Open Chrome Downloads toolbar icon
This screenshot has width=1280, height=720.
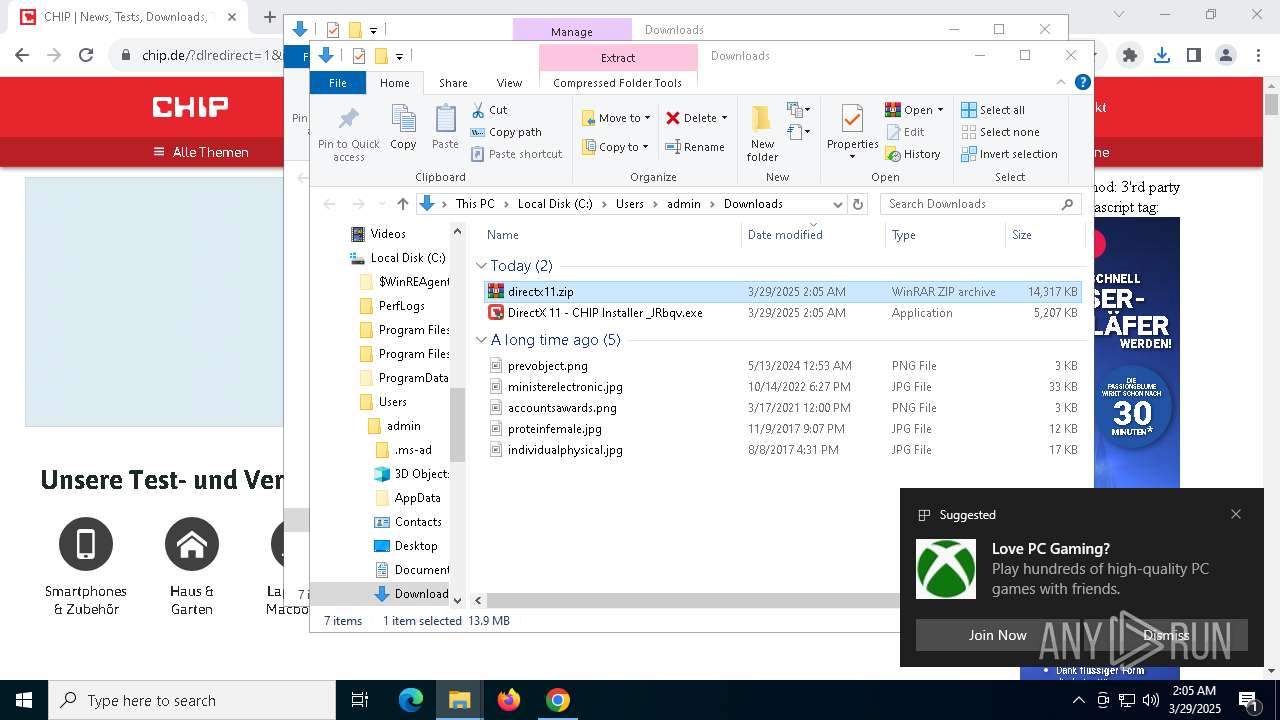[x=1162, y=56]
